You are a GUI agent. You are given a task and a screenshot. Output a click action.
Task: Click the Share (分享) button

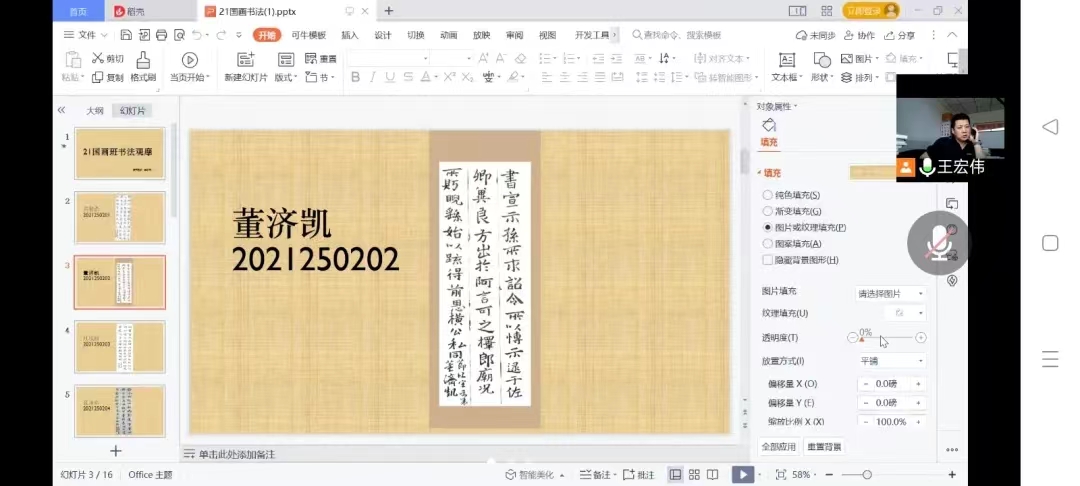(900, 35)
